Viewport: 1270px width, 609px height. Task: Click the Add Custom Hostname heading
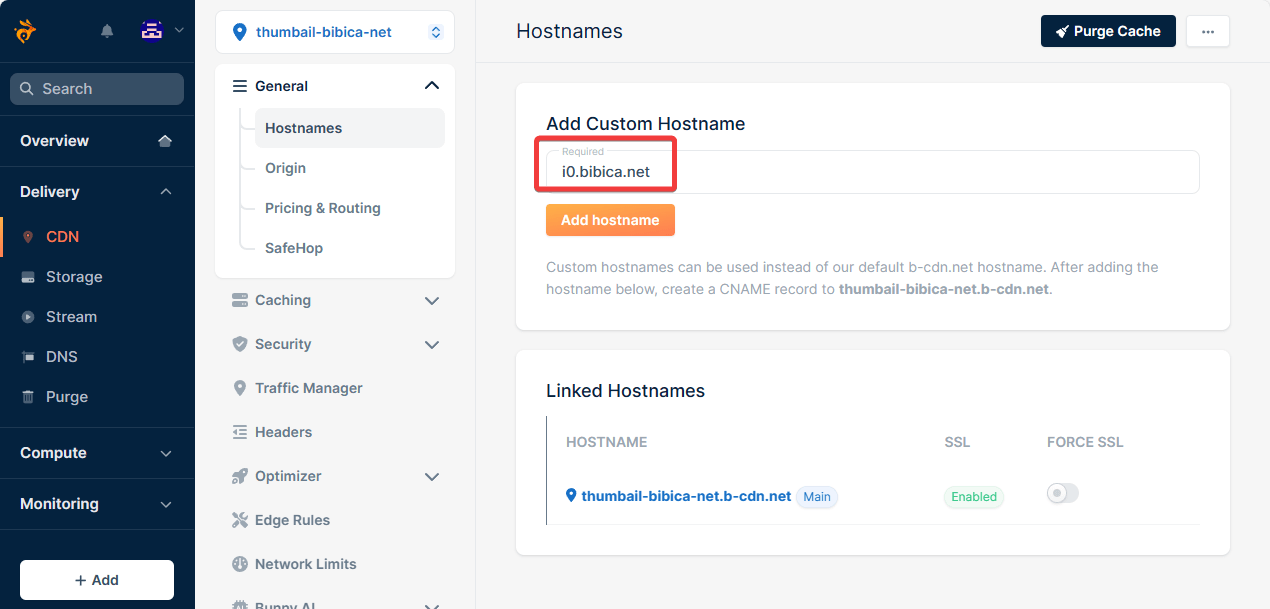point(645,124)
